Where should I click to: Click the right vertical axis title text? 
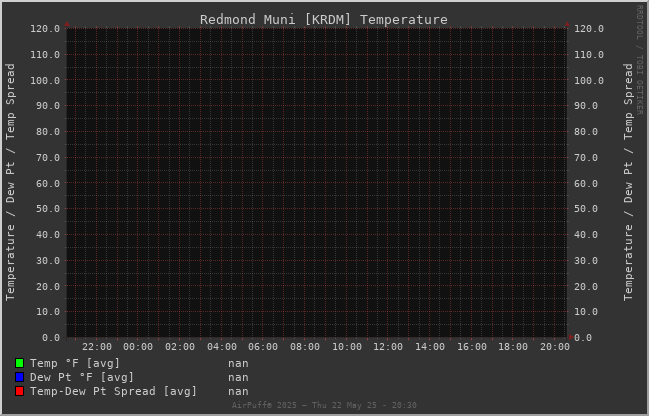coord(629,182)
